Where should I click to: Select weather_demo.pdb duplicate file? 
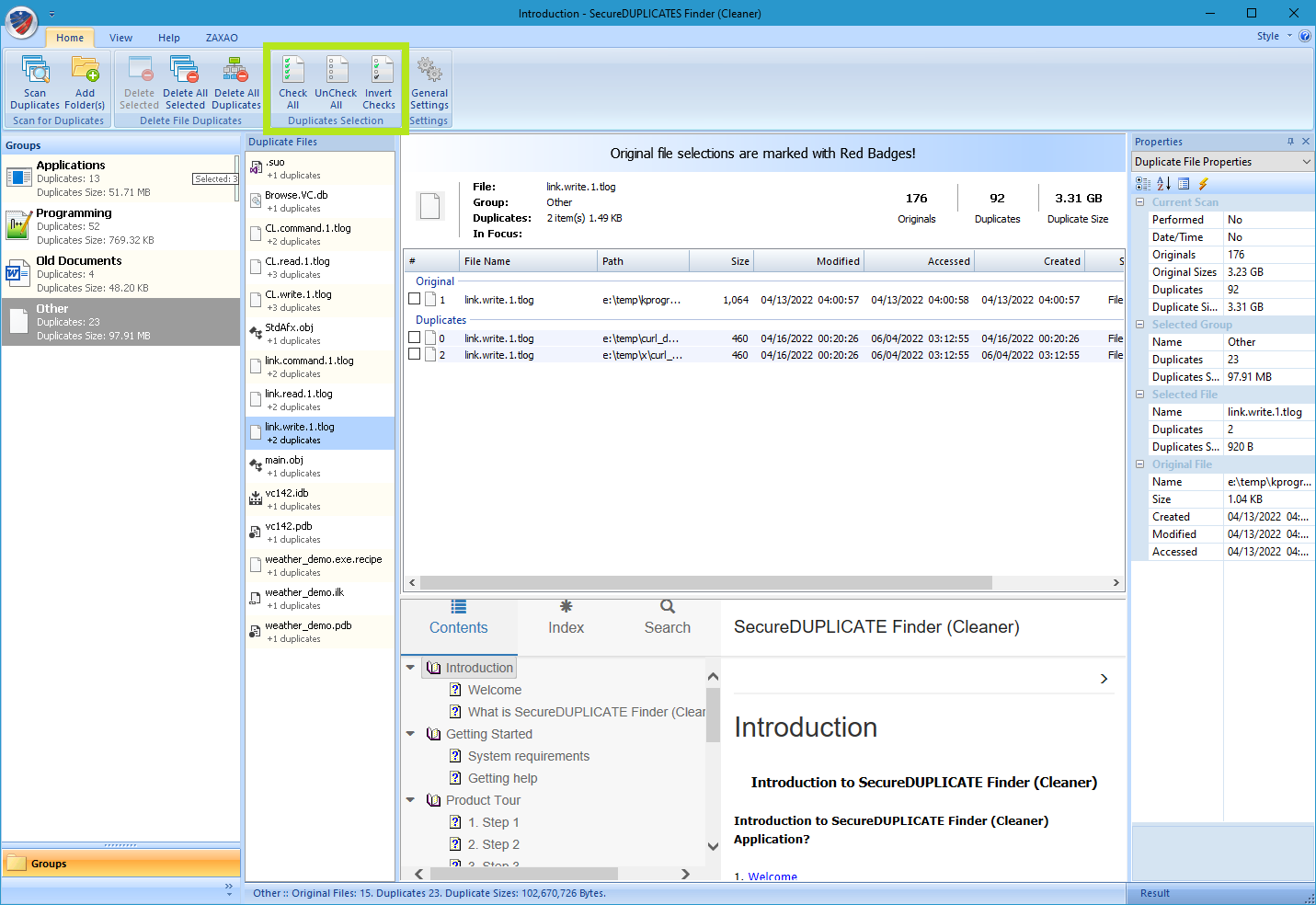point(320,632)
